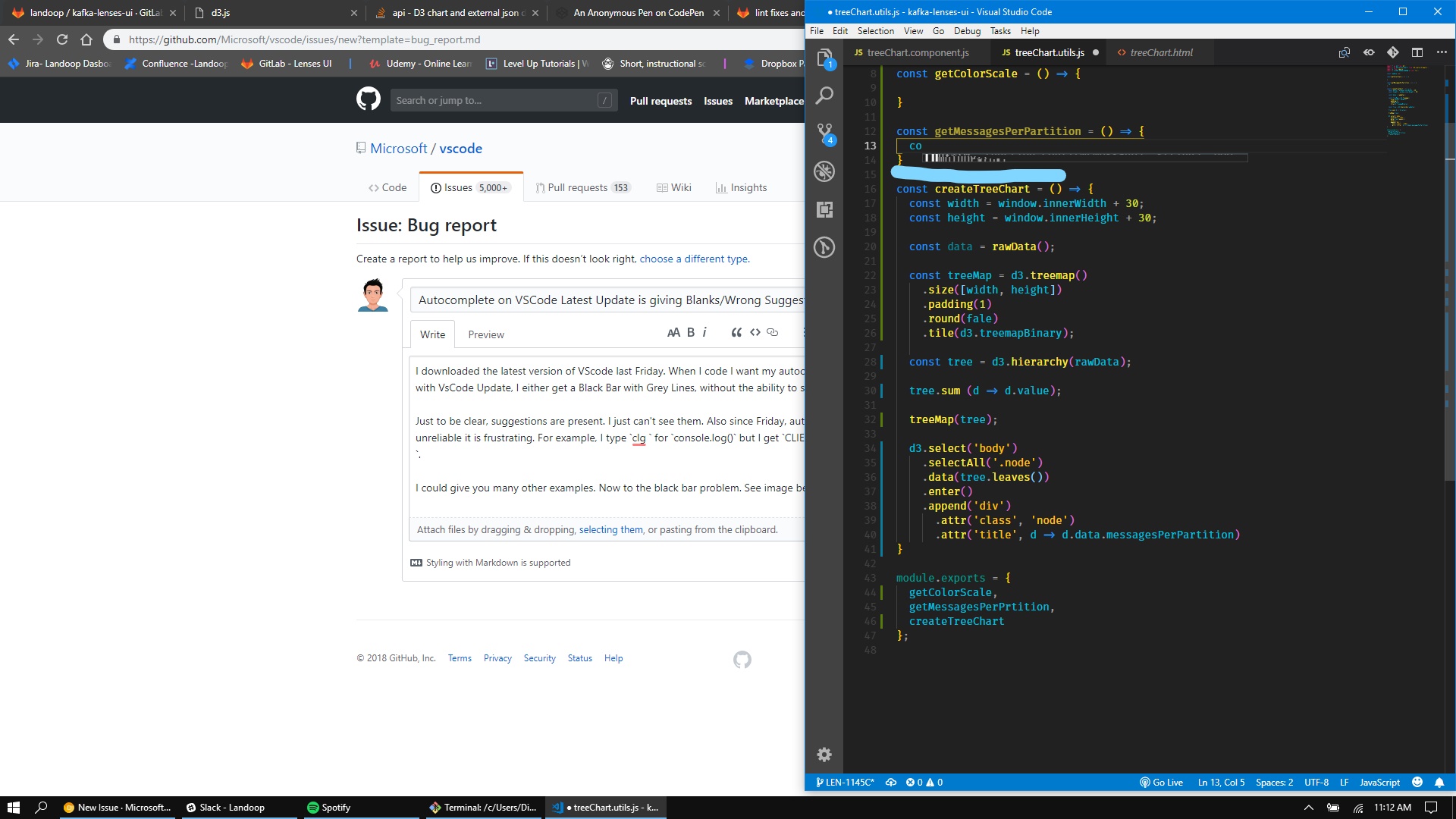Toggle bold formatting in the comment toolbar
The width and height of the screenshot is (1456, 819).
(690, 332)
